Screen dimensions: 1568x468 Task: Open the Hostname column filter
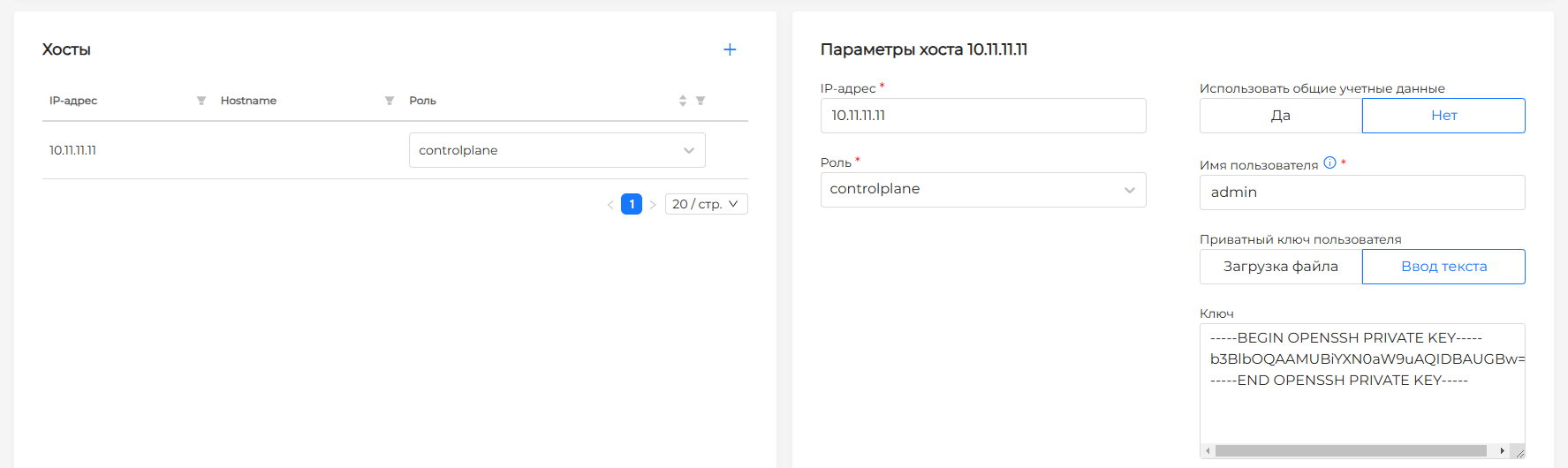coord(390,101)
